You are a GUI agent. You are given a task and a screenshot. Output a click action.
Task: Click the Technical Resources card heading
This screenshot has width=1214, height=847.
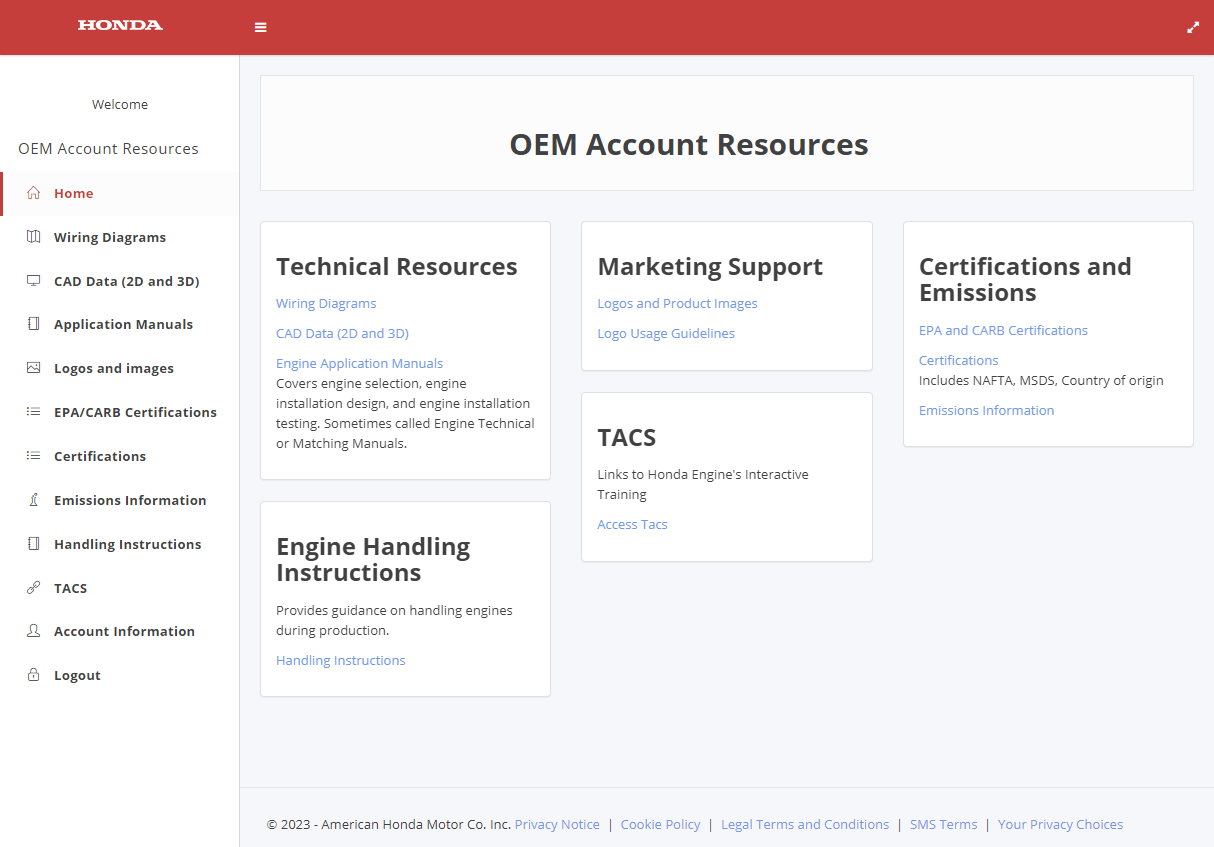click(397, 267)
